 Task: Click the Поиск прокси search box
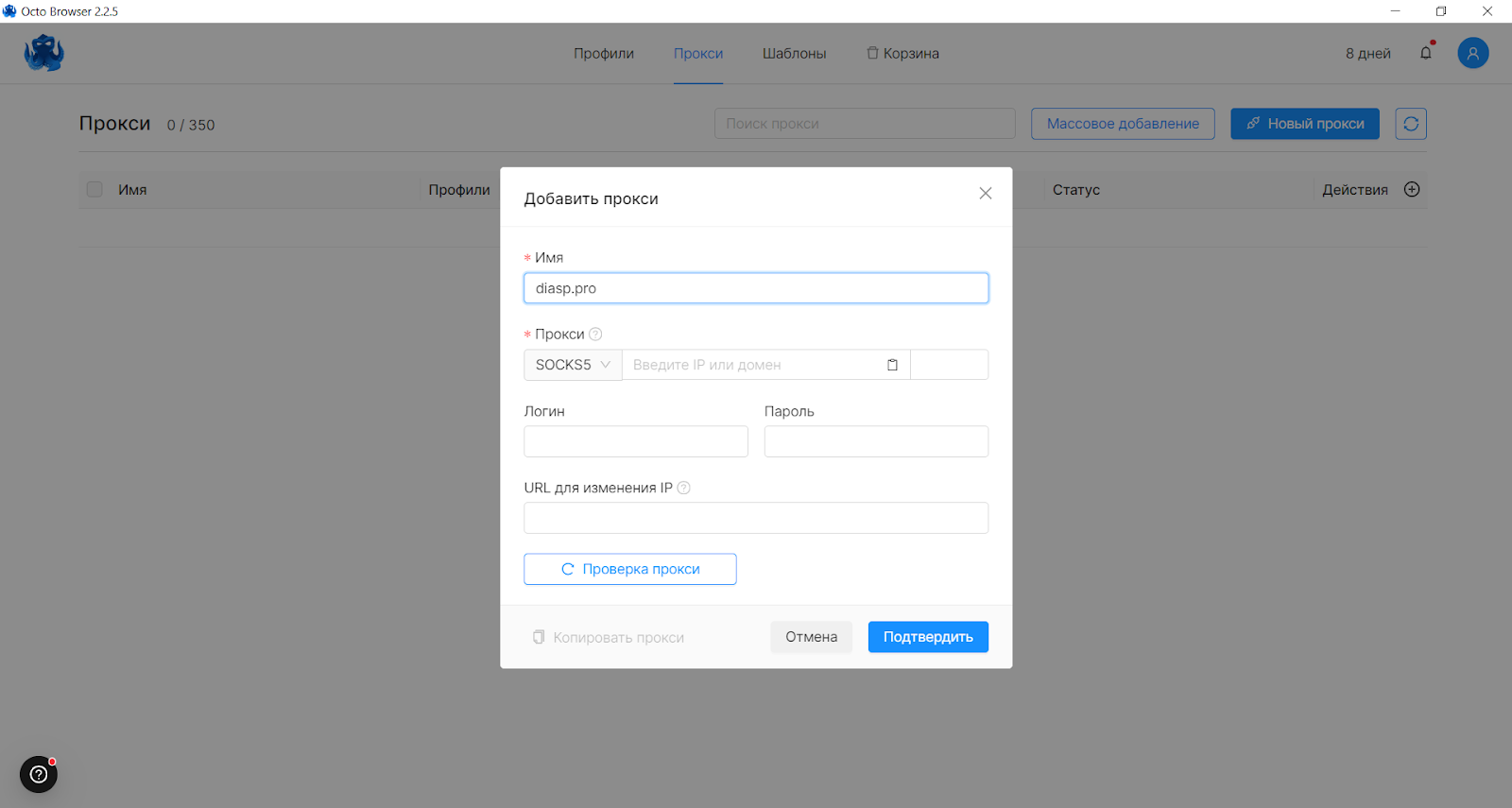click(865, 124)
